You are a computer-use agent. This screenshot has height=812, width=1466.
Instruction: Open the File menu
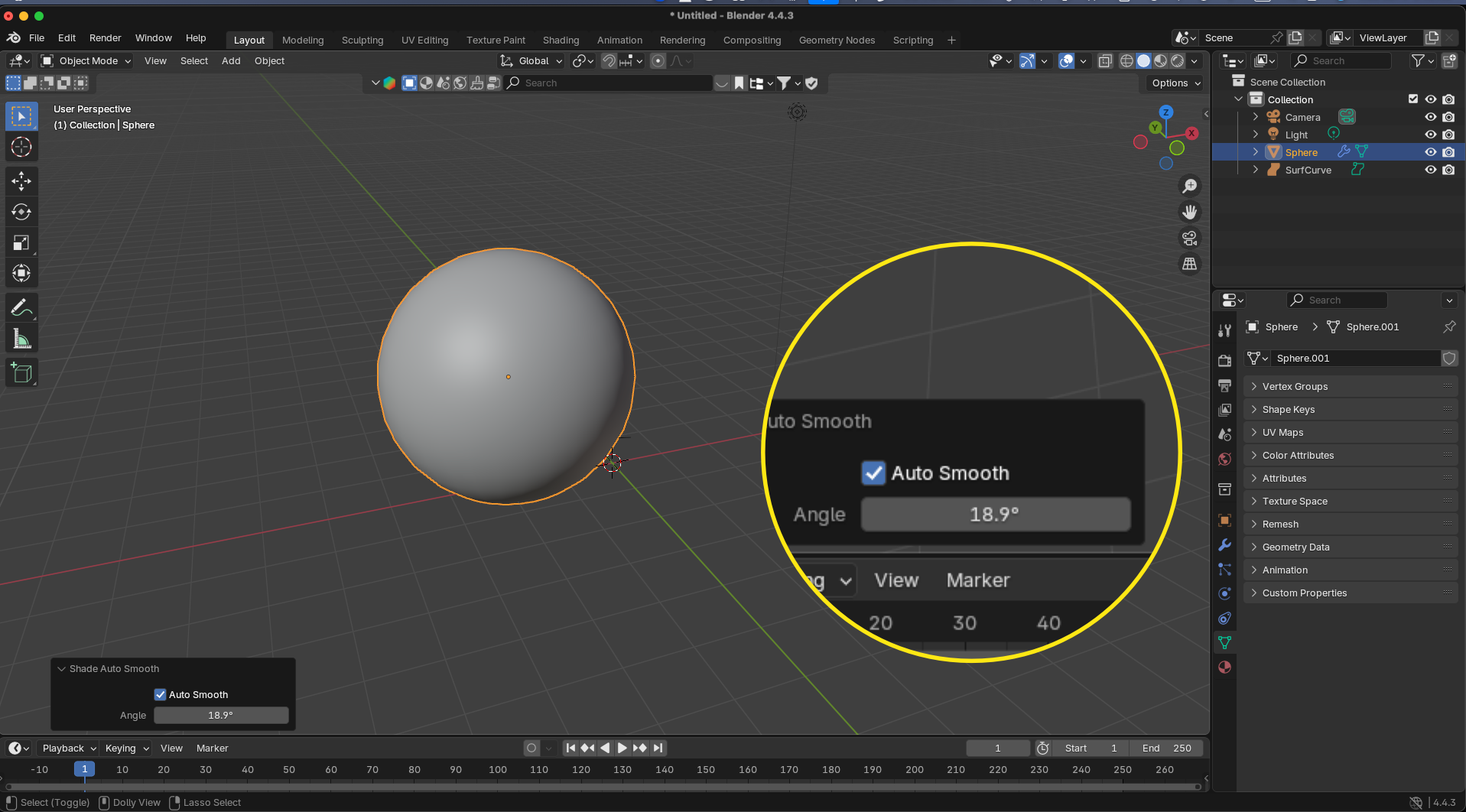tap(37, 38)
